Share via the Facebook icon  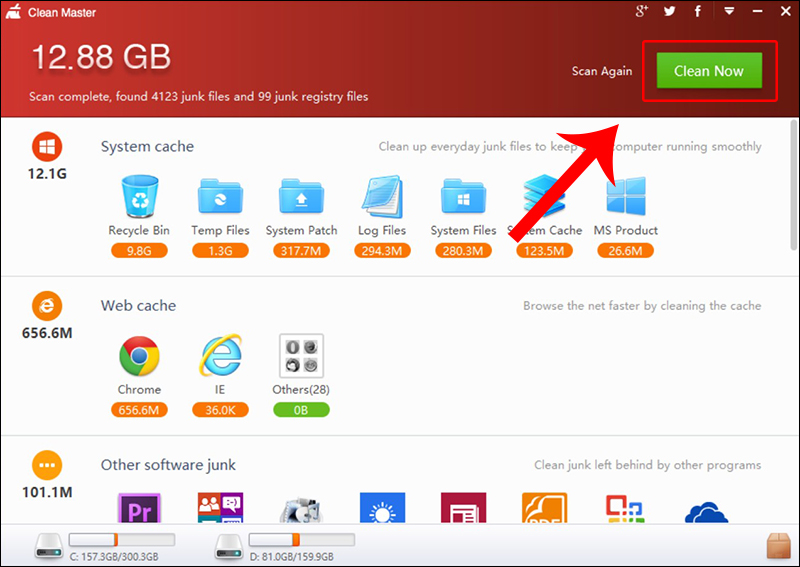point(697,11)
